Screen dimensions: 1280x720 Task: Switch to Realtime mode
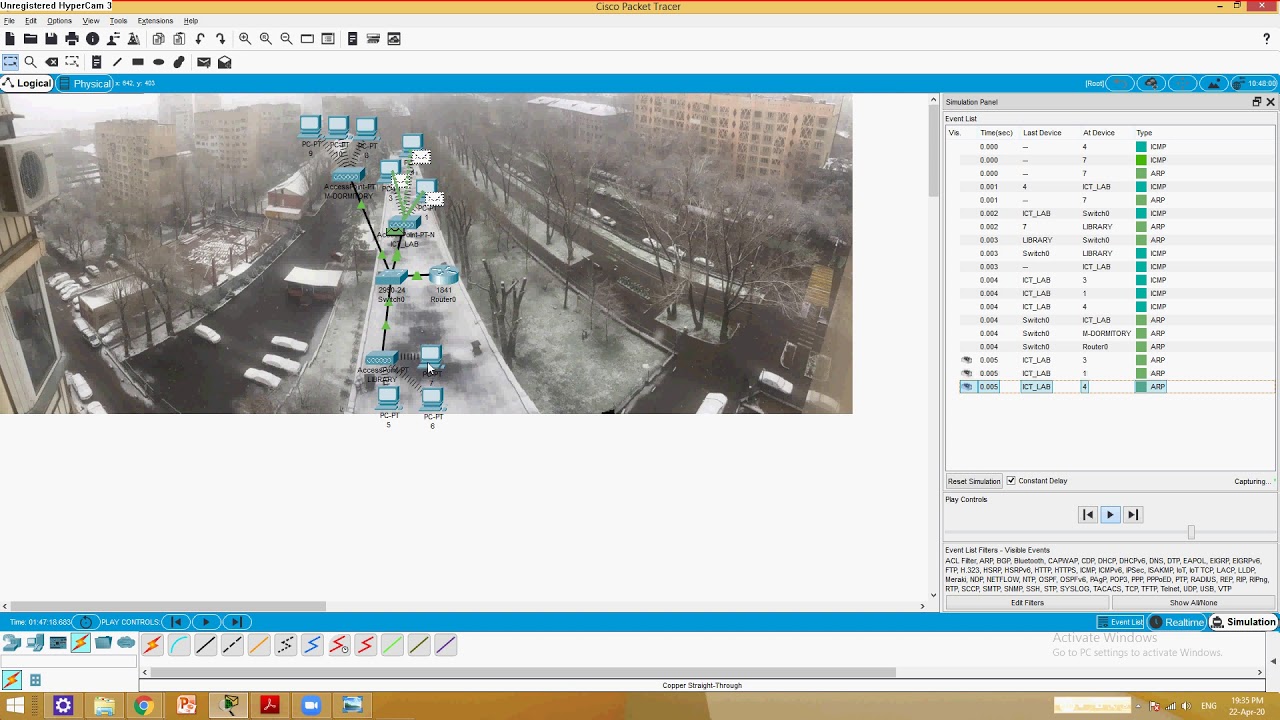(1177, 622)
